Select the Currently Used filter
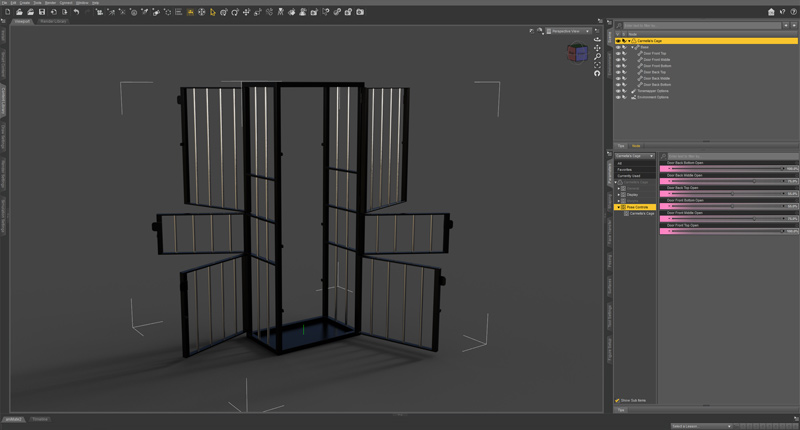 pyautogui.click(x=629, y=175)
